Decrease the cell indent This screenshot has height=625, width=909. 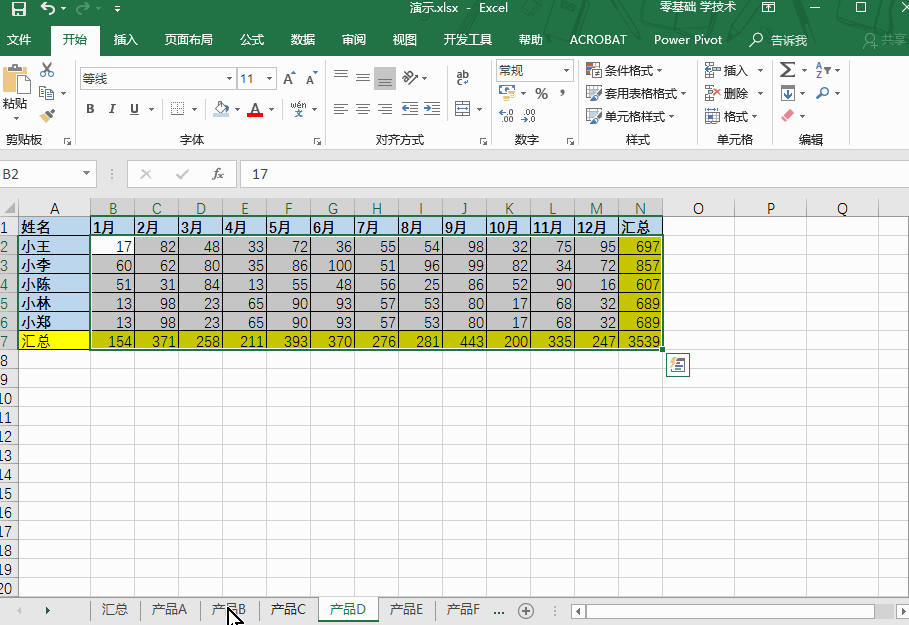410,109
